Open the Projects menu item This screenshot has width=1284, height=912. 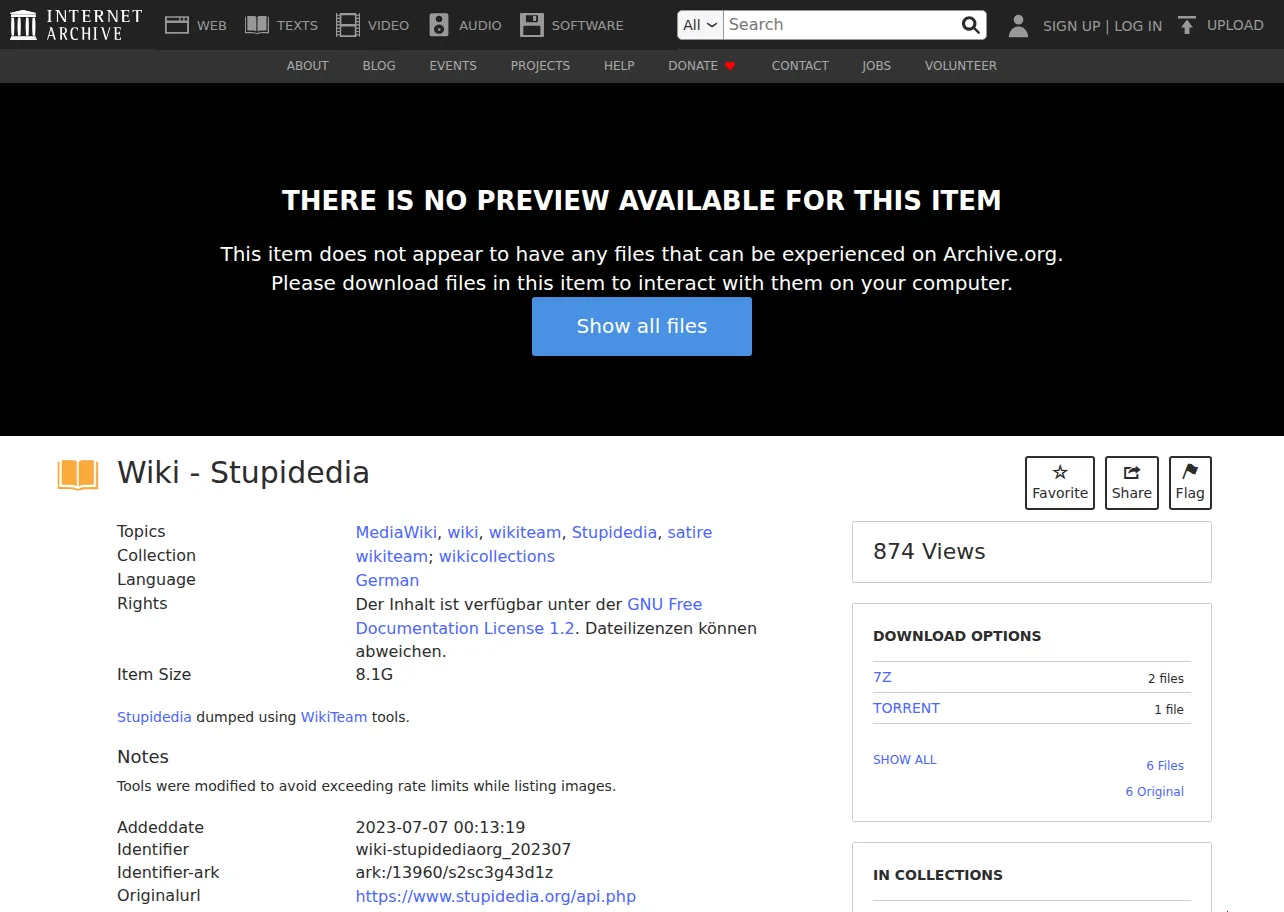540,66
